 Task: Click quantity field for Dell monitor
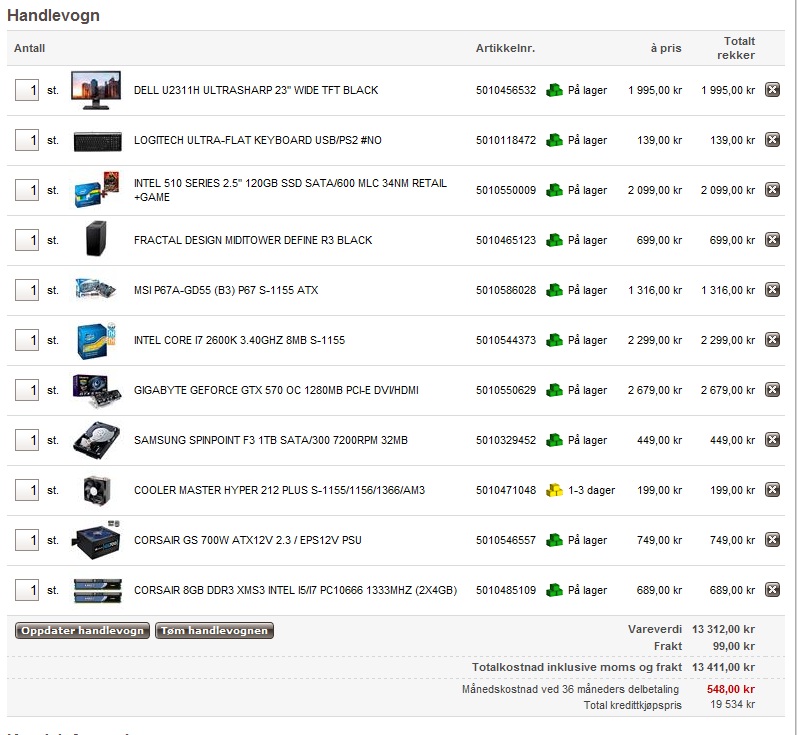(27, 90)
